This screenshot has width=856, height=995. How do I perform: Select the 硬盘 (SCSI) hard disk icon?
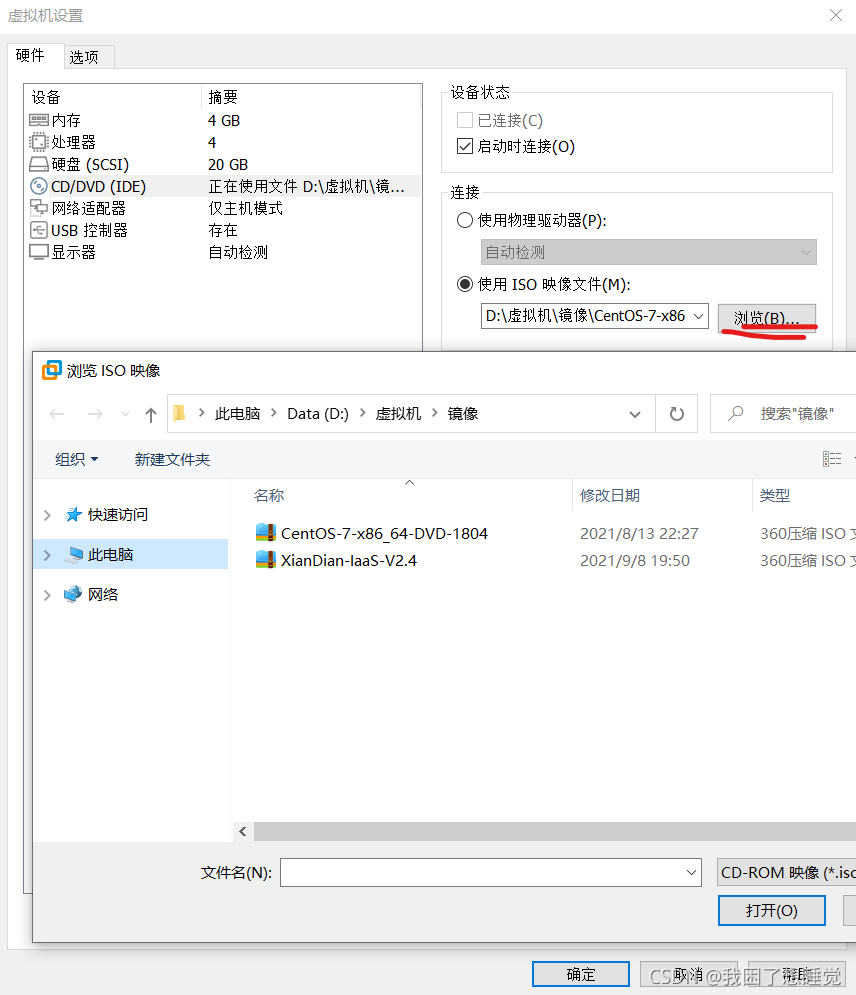[39, 164]
